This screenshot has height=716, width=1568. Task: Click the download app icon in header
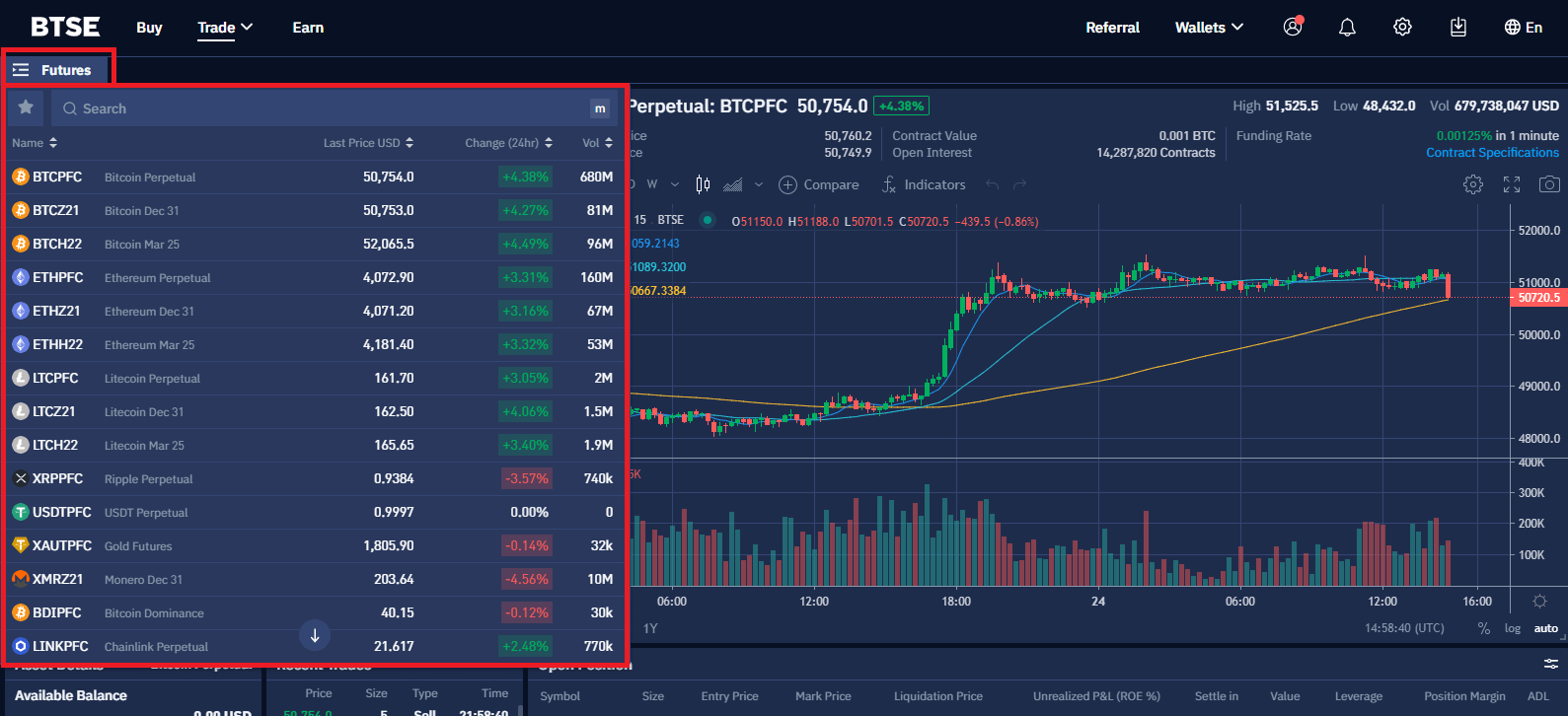point(1458,28)
